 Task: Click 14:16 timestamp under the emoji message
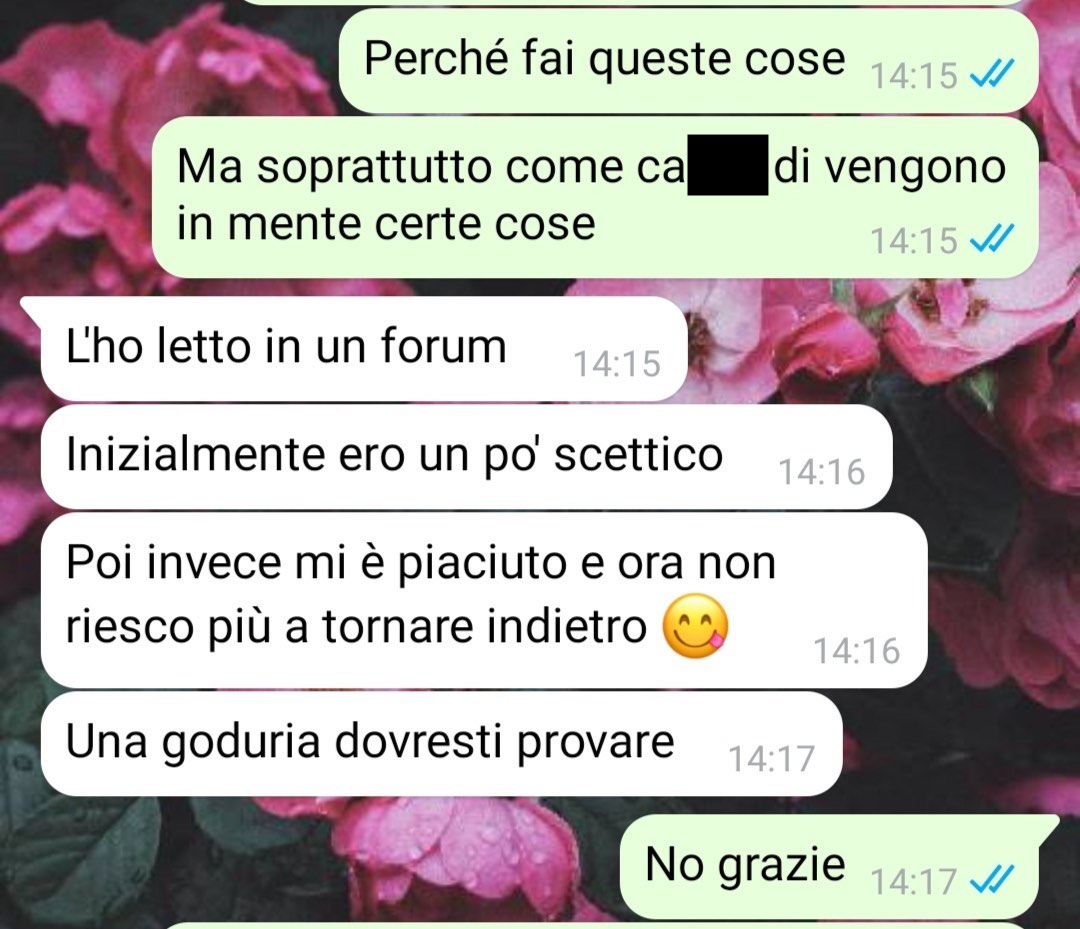point(857,651)
